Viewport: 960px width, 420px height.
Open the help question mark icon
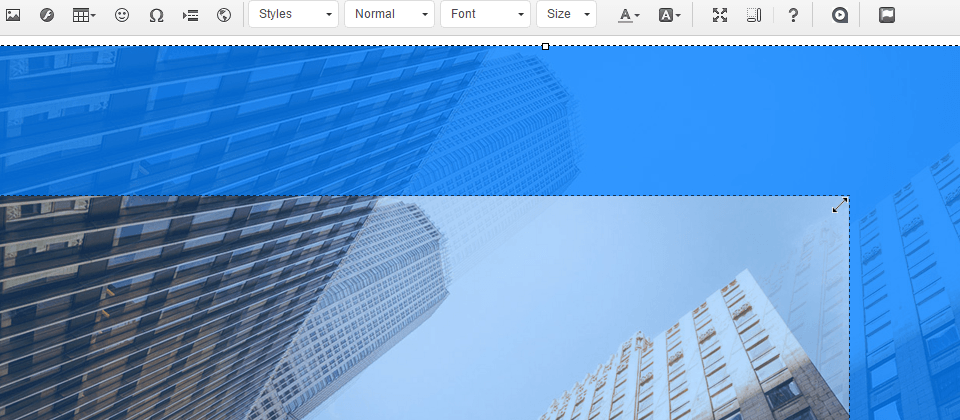793,15
